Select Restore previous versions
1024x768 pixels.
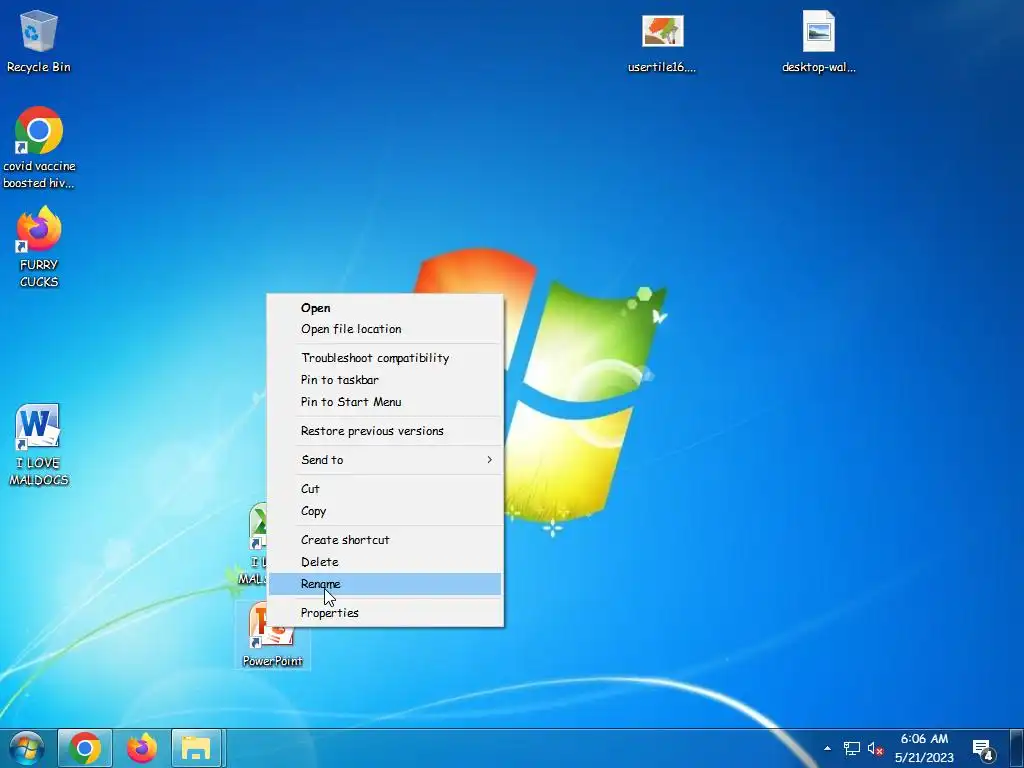click(x=385, y=431)
